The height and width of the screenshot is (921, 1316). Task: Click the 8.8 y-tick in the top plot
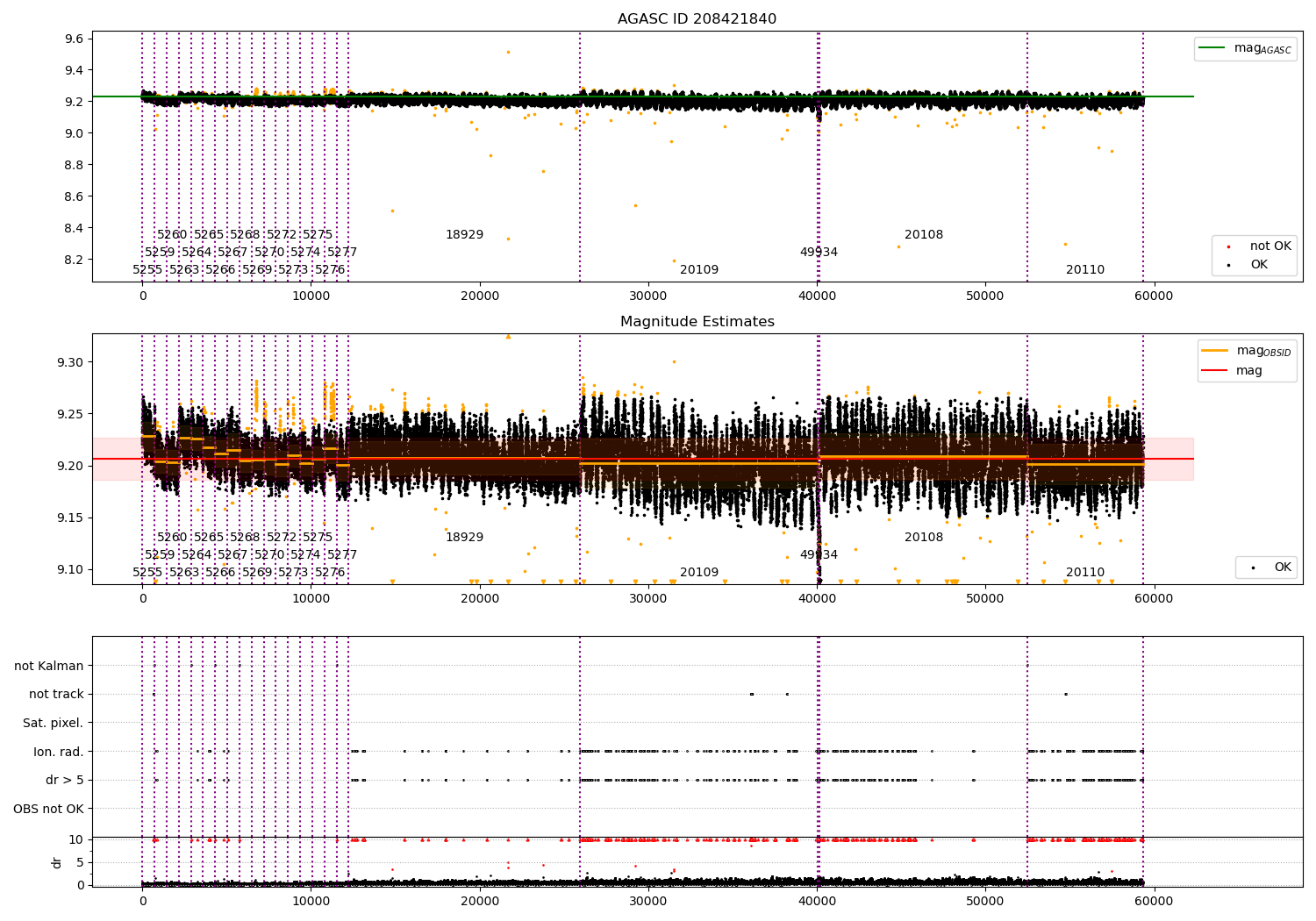(75, 165)
